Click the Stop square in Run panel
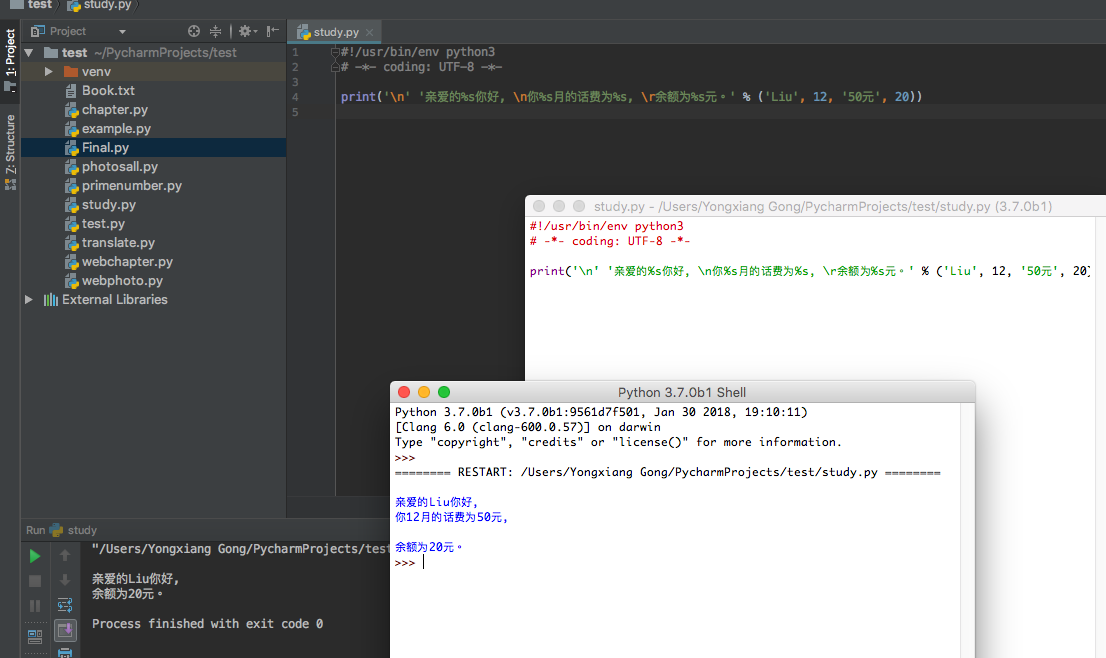The height and width of the screenshot is (658, 1106). pos(35,581)
